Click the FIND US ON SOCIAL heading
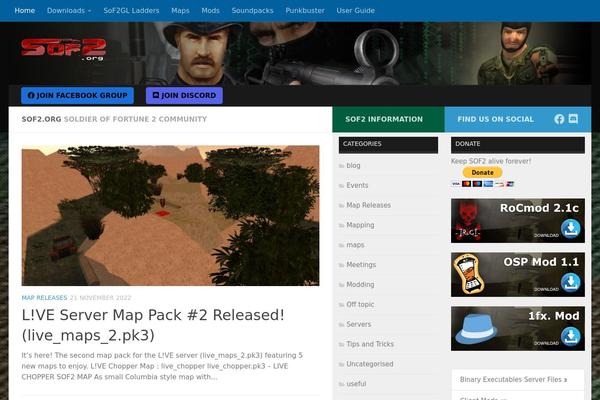Image resolution: width=600 pixels, height=400 pixels. tap(496, 119)
